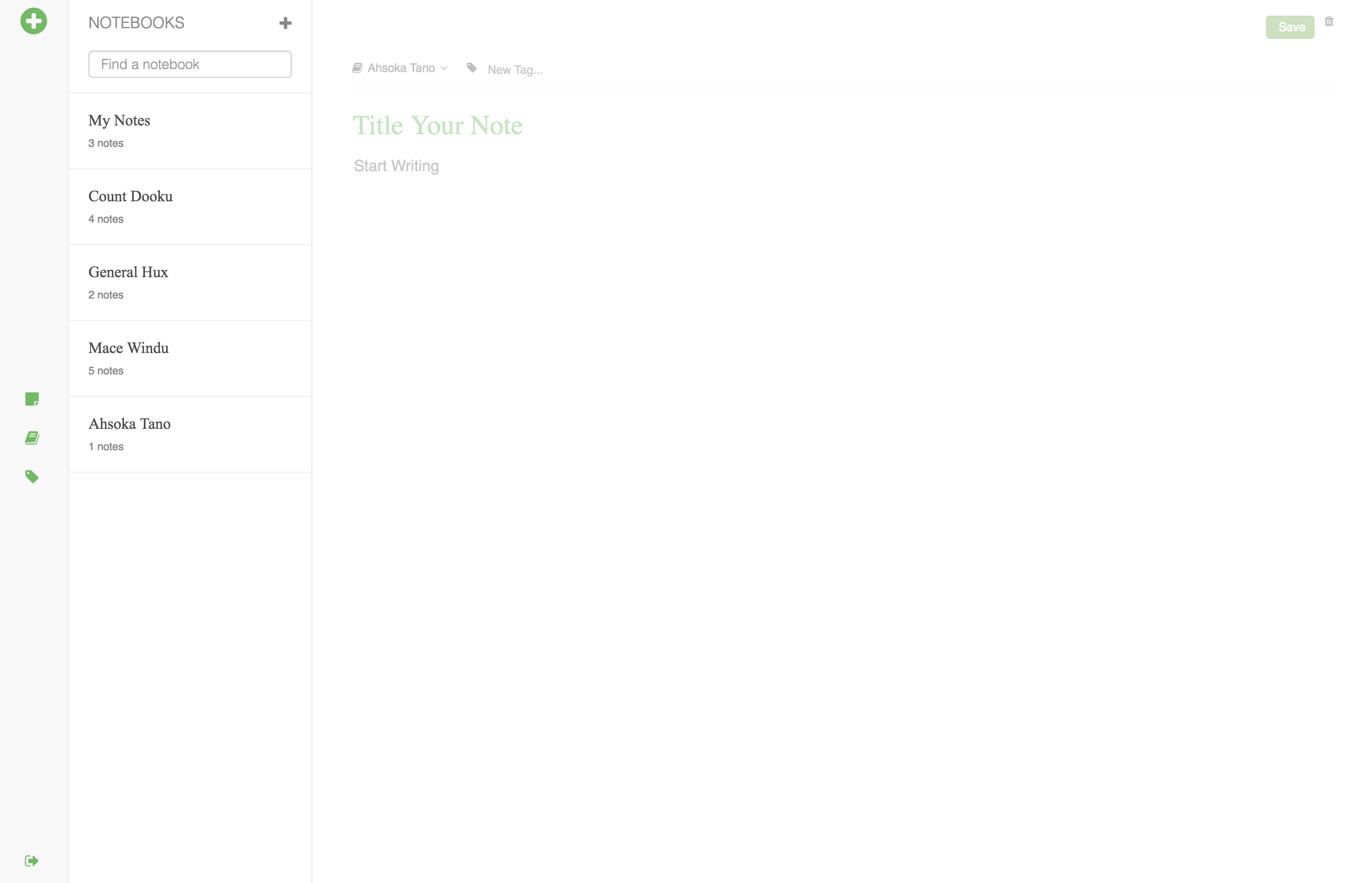Open the General Hux notebook
1372x883 pixels.
[x=189, y=282]
